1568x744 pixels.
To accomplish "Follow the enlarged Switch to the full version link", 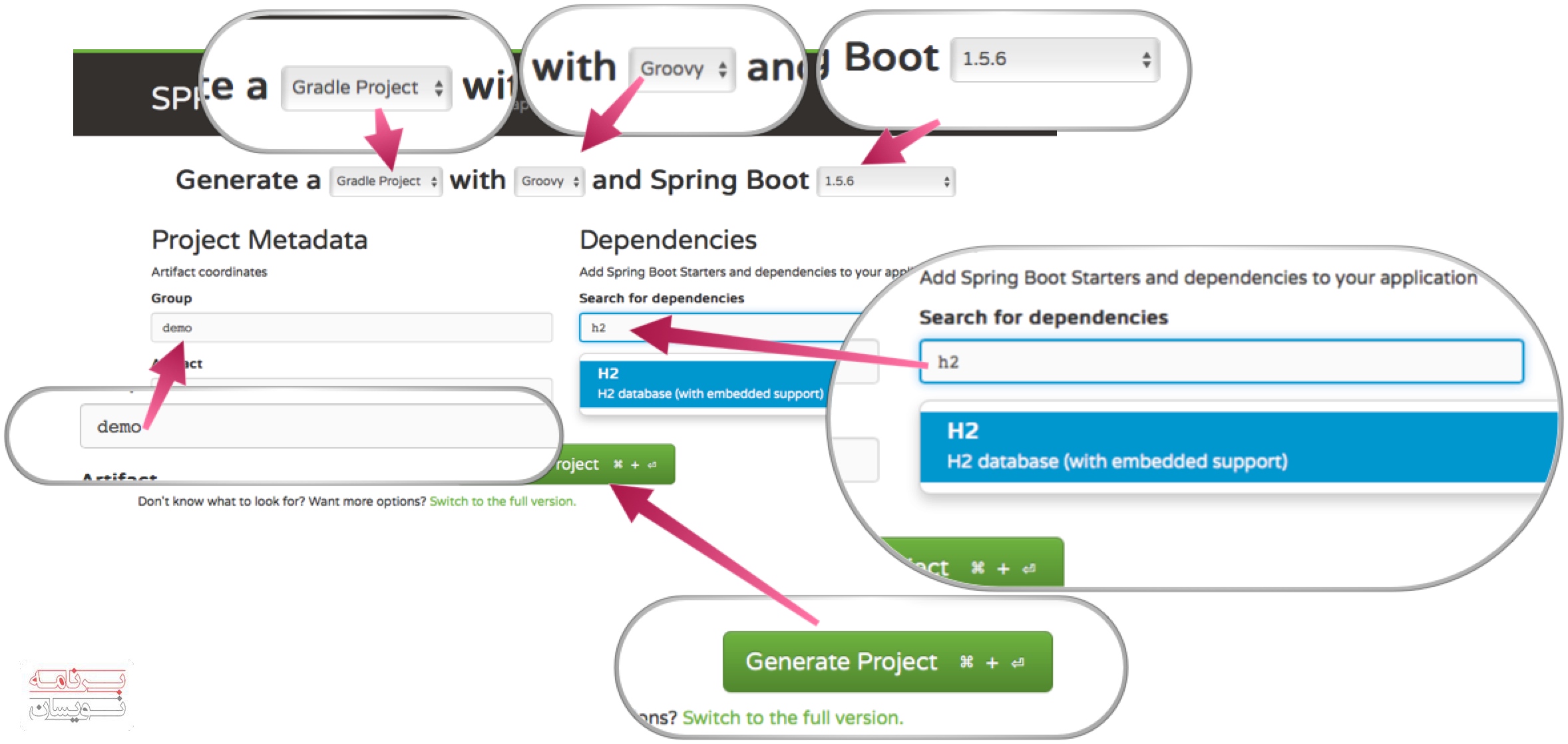I will (792, 717).
